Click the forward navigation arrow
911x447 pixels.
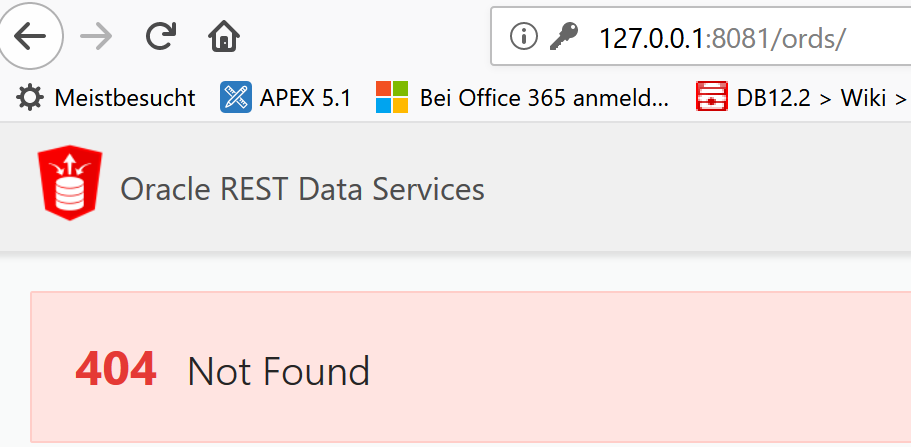pos(96,37)
